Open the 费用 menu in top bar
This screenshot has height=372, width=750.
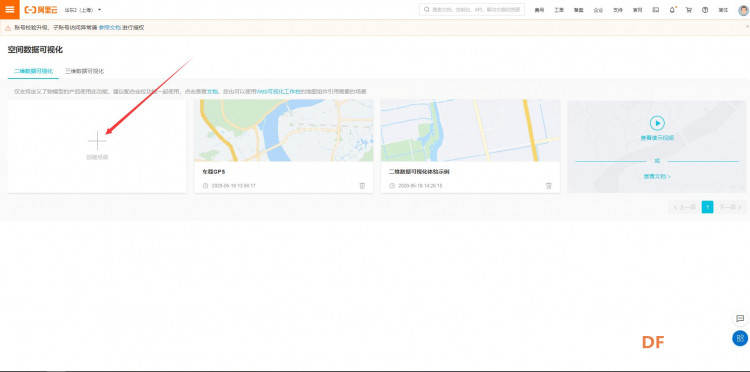pos(540,10)
